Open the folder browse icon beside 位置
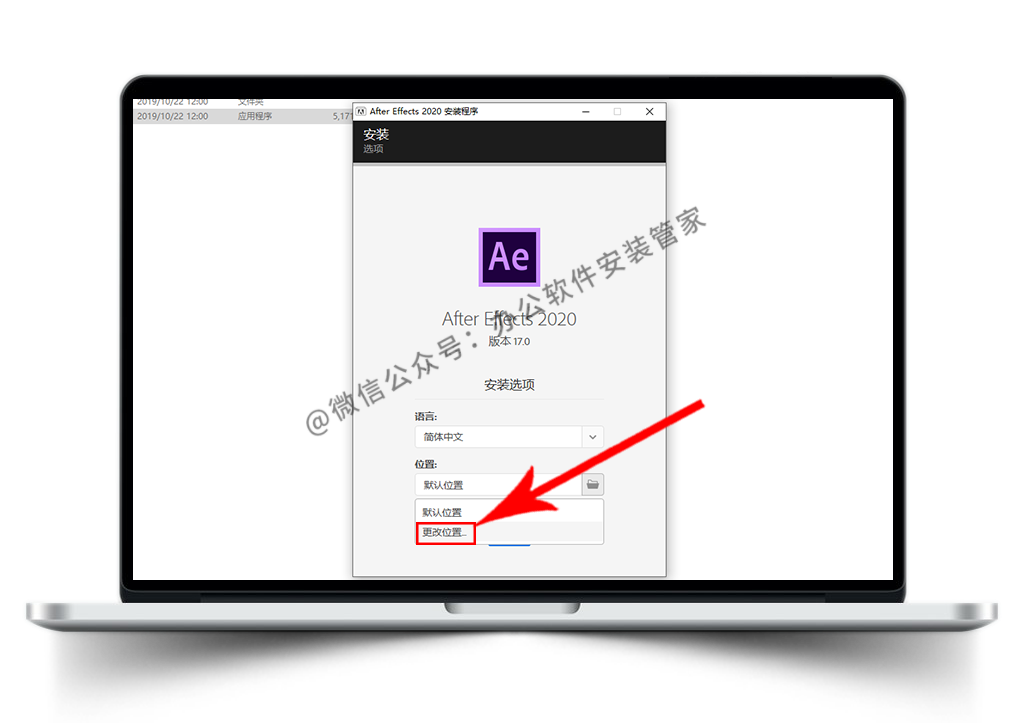Image resolution: width=1024 pixels, height=723 pixels. (x=592, y=485)
